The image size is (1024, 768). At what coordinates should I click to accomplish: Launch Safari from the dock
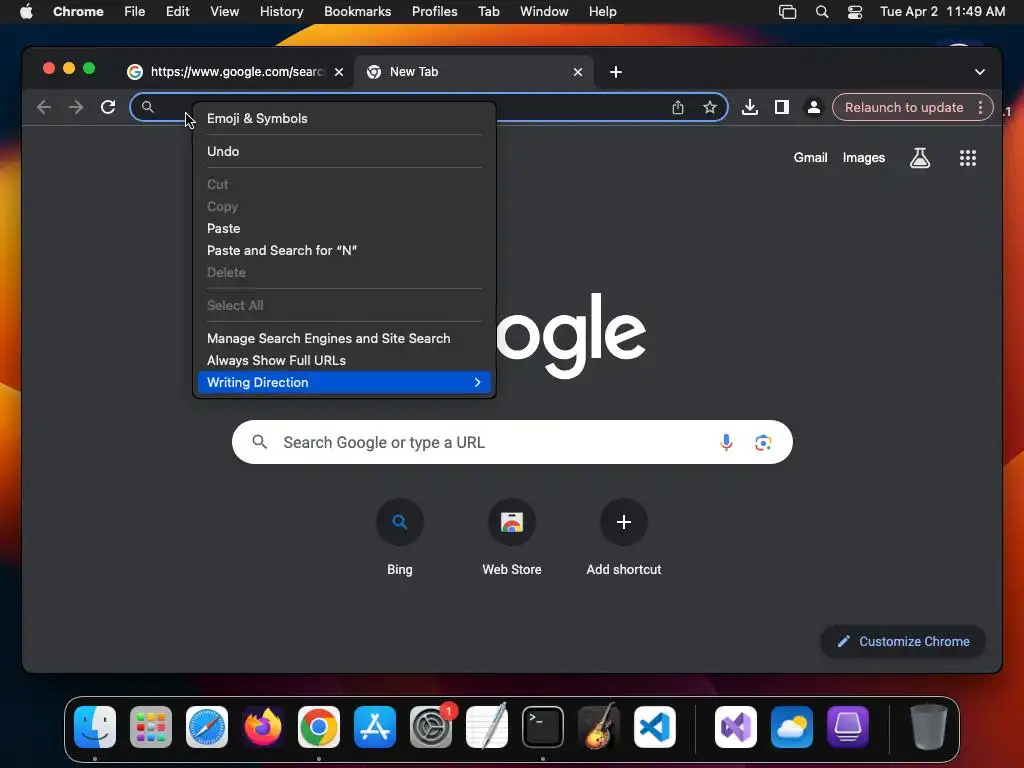(207, 727)
